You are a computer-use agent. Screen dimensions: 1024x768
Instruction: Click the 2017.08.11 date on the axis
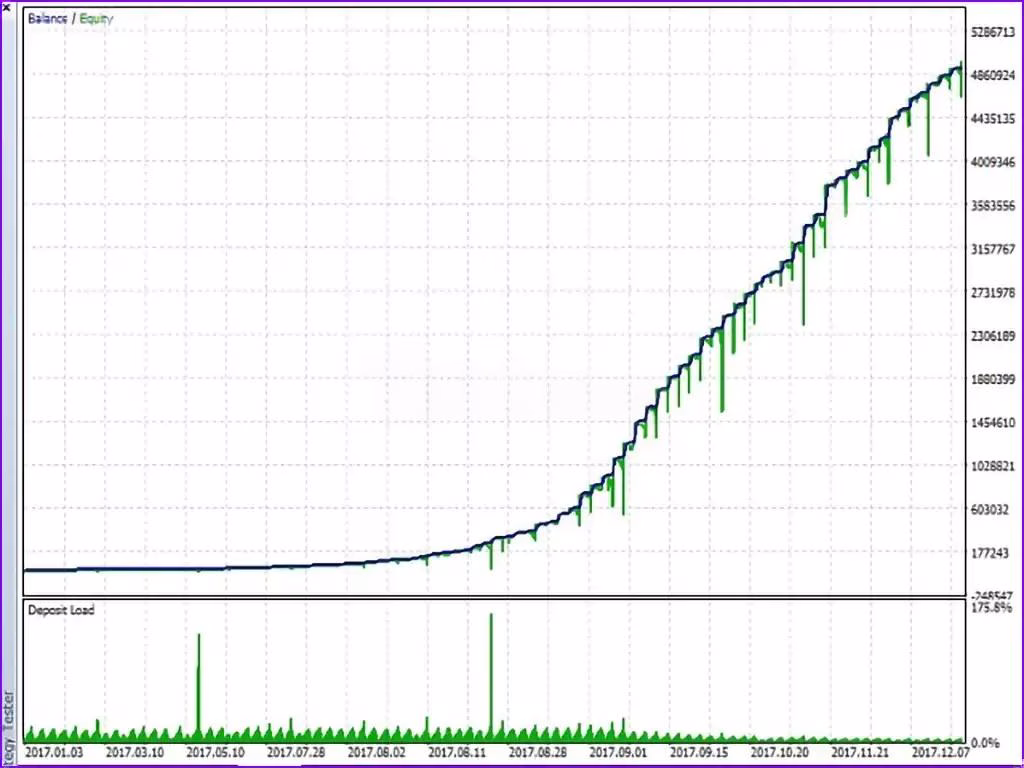click(457, 752)
